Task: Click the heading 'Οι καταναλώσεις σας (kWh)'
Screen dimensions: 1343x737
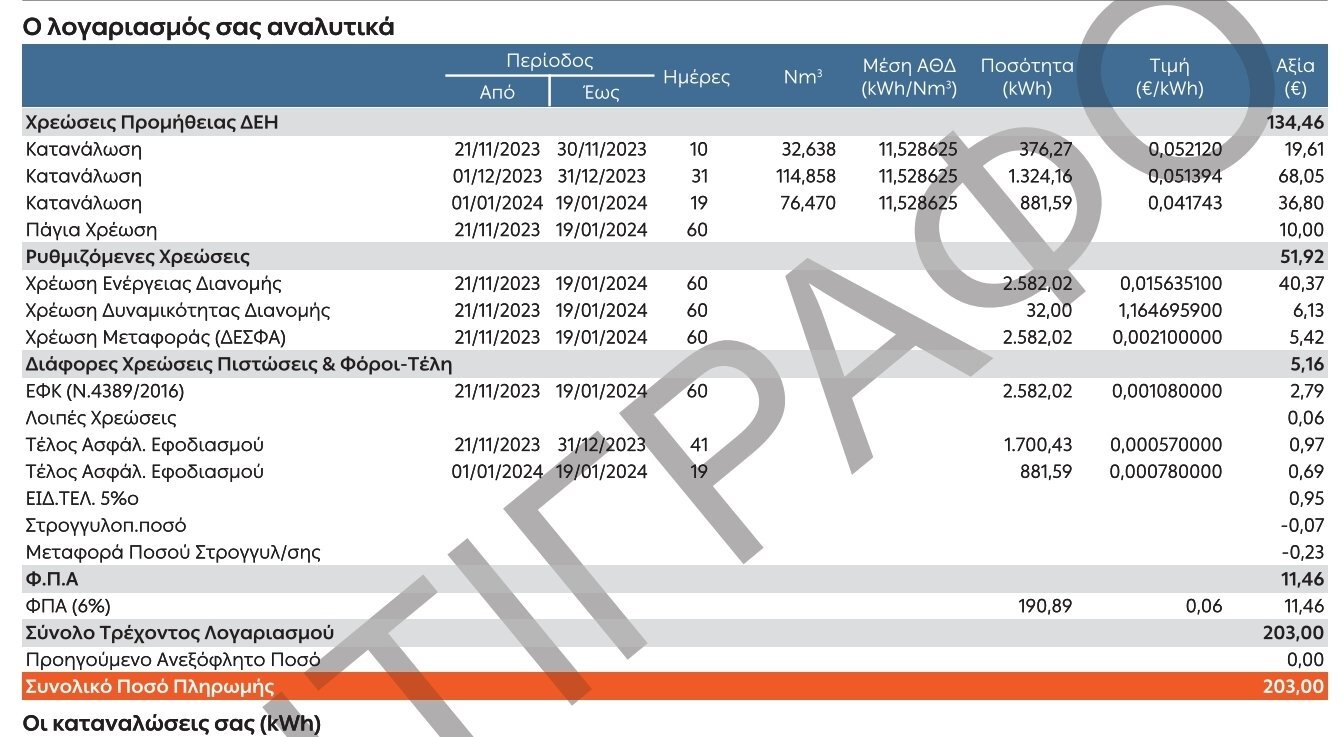Action: (171, 722)
